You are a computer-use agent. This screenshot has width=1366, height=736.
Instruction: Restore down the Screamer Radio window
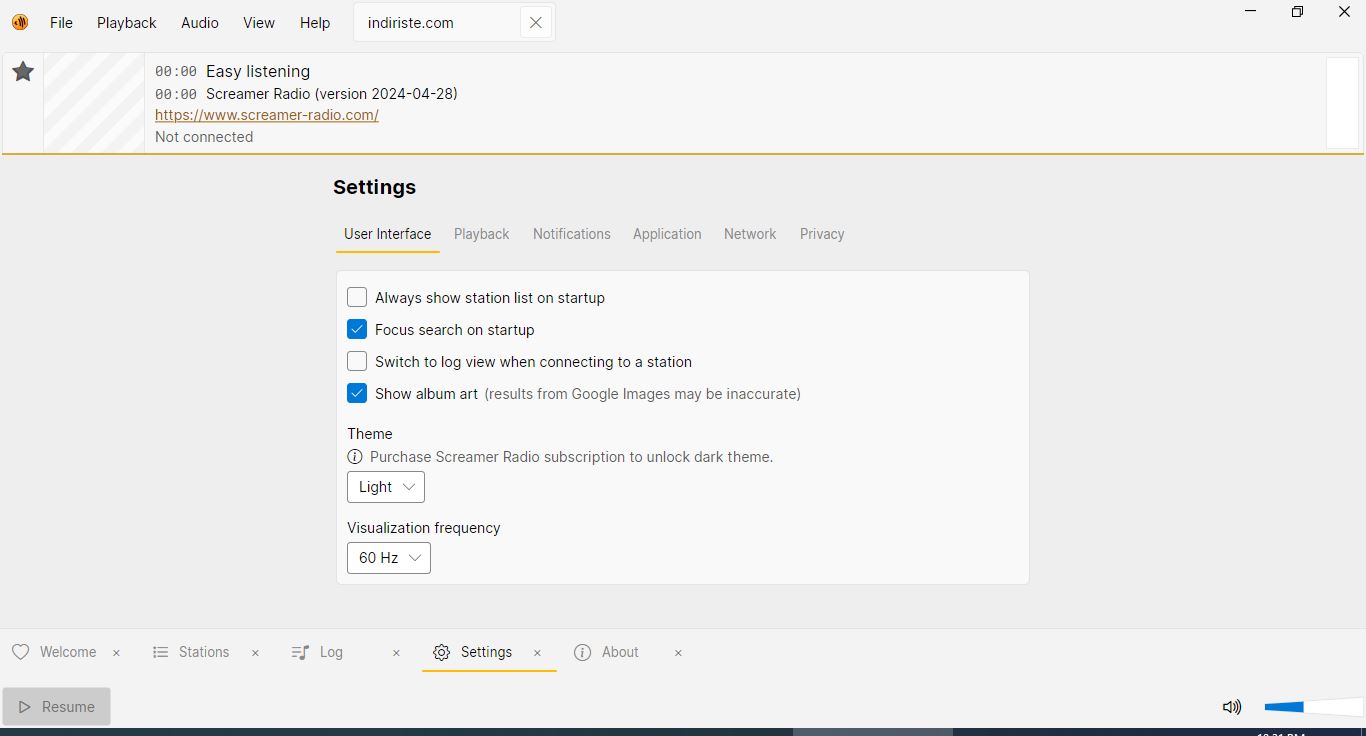click(x=1297, y=12)
